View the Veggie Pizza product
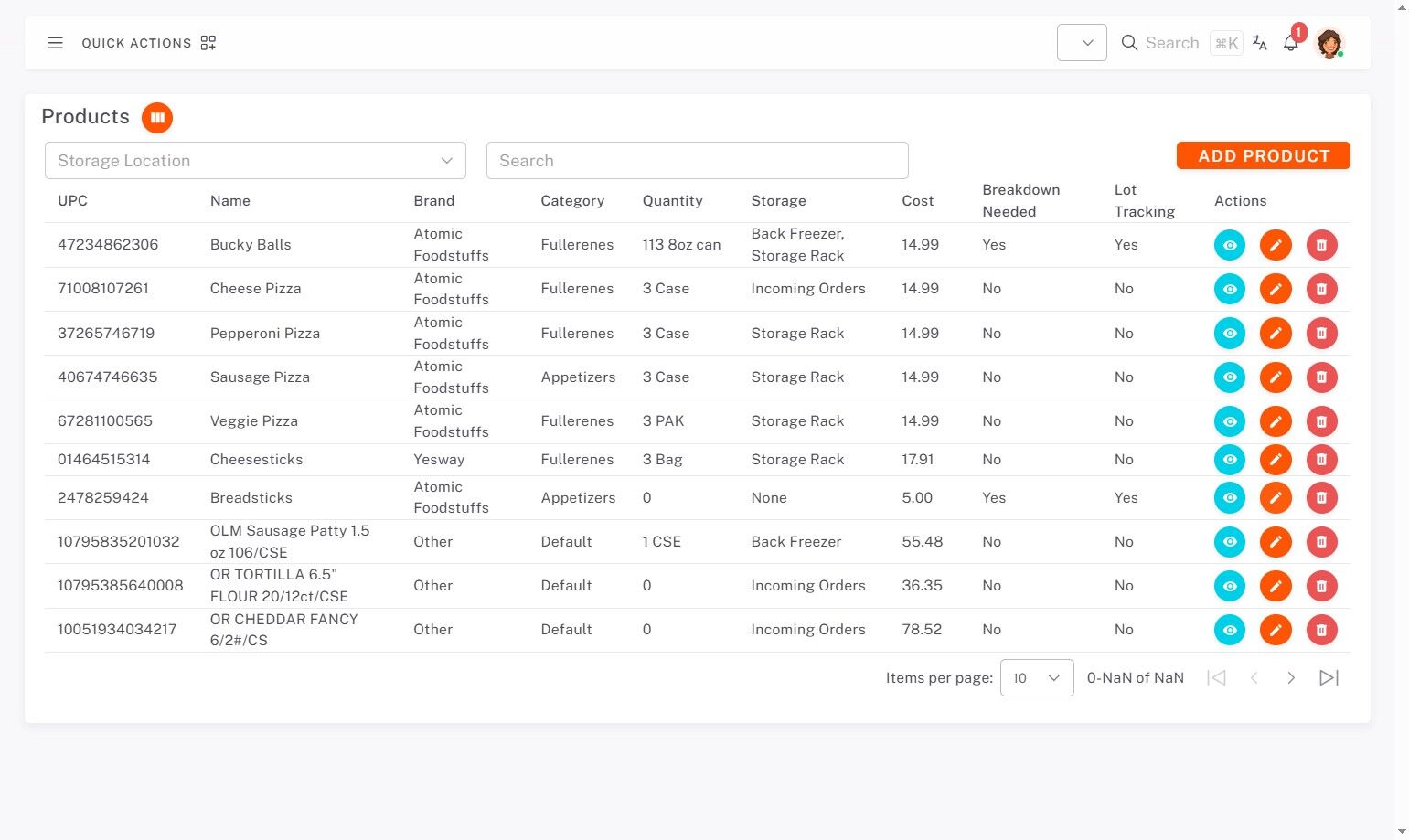Viewport: 1409px width, 840px height. tap(1230, 421)
